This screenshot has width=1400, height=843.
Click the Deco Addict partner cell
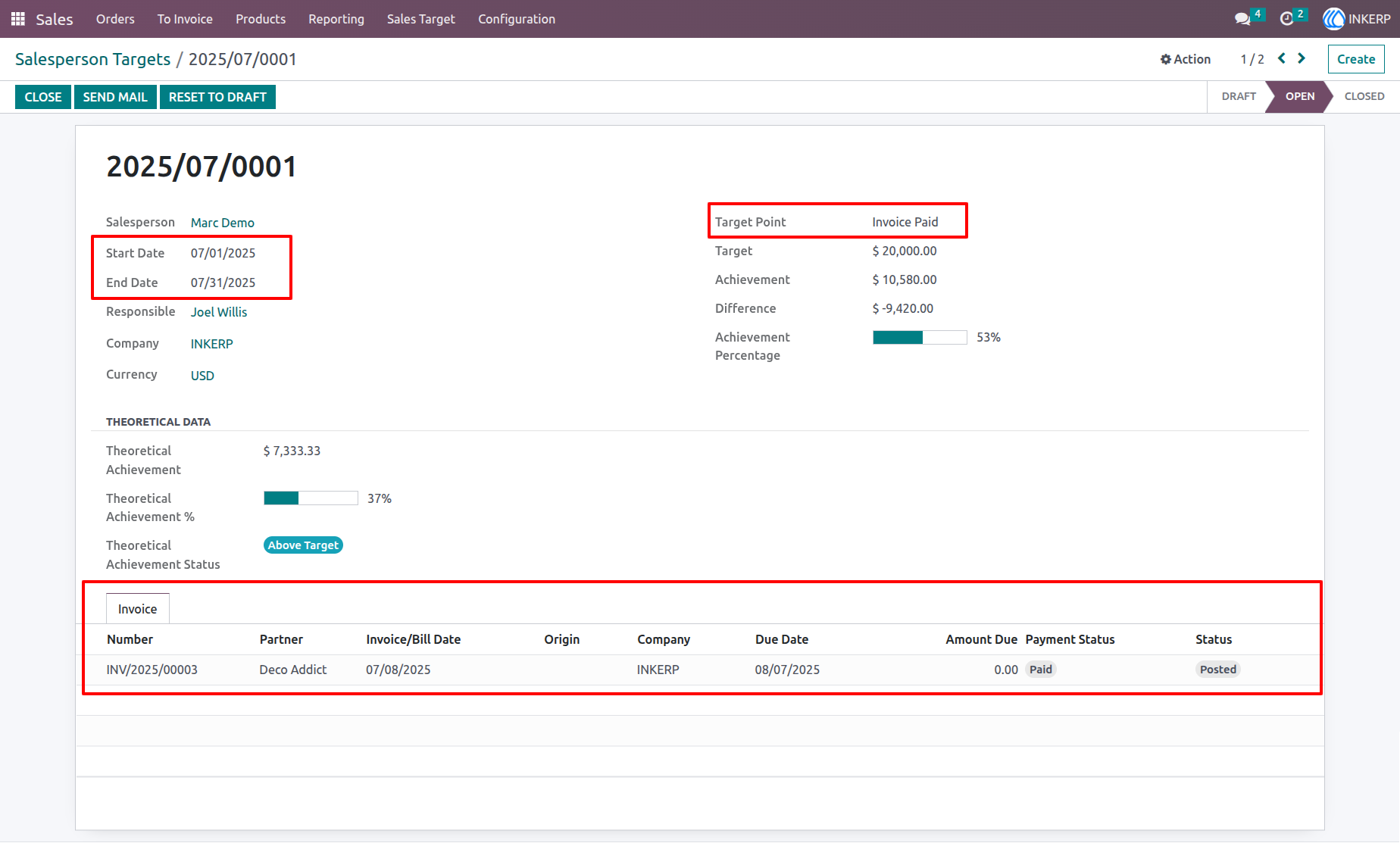tap(293, 670)
